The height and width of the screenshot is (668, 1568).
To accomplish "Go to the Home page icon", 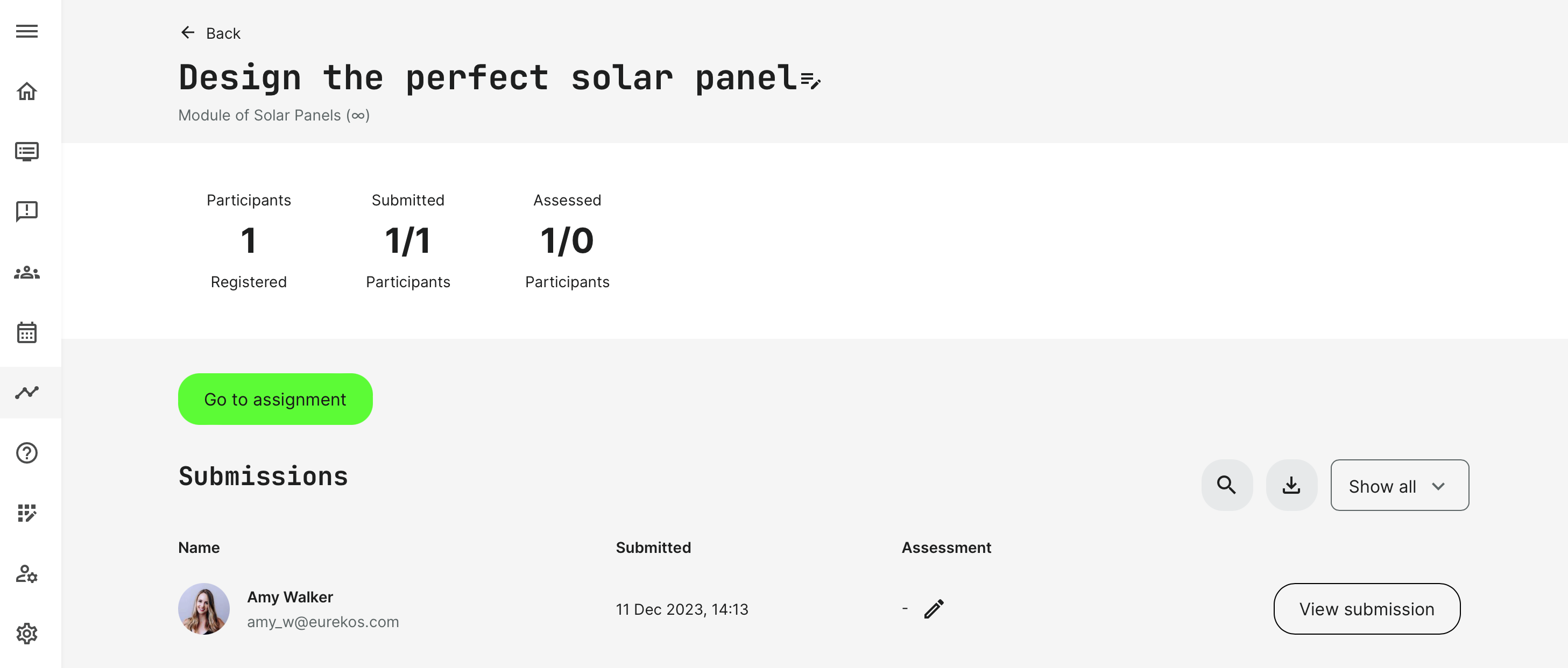I will [x=27, y=91].
